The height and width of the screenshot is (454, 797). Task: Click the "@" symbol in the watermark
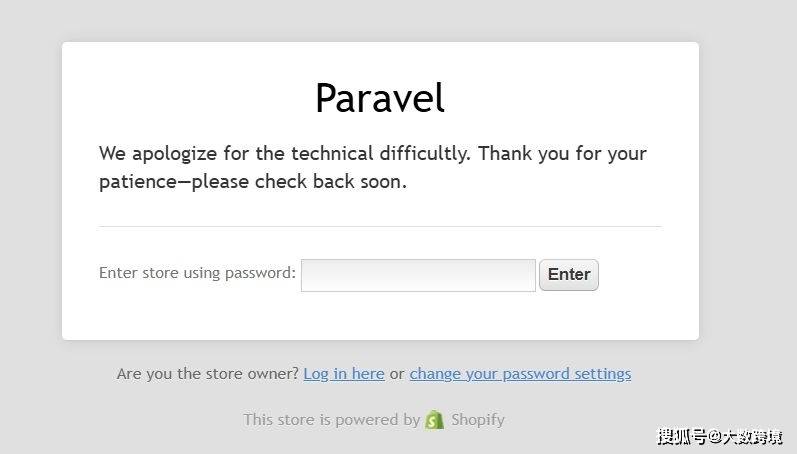click(715, 437)
